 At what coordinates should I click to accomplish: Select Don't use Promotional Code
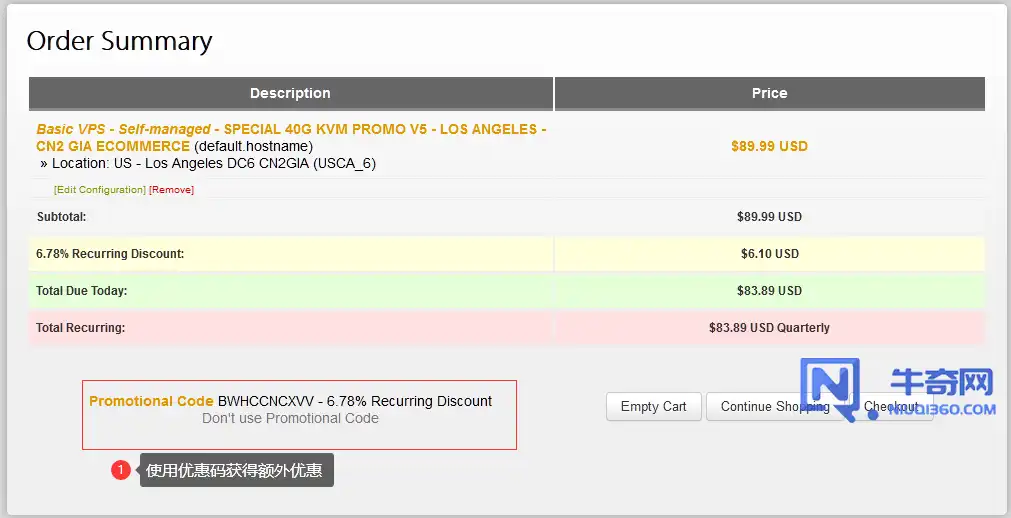290,418
